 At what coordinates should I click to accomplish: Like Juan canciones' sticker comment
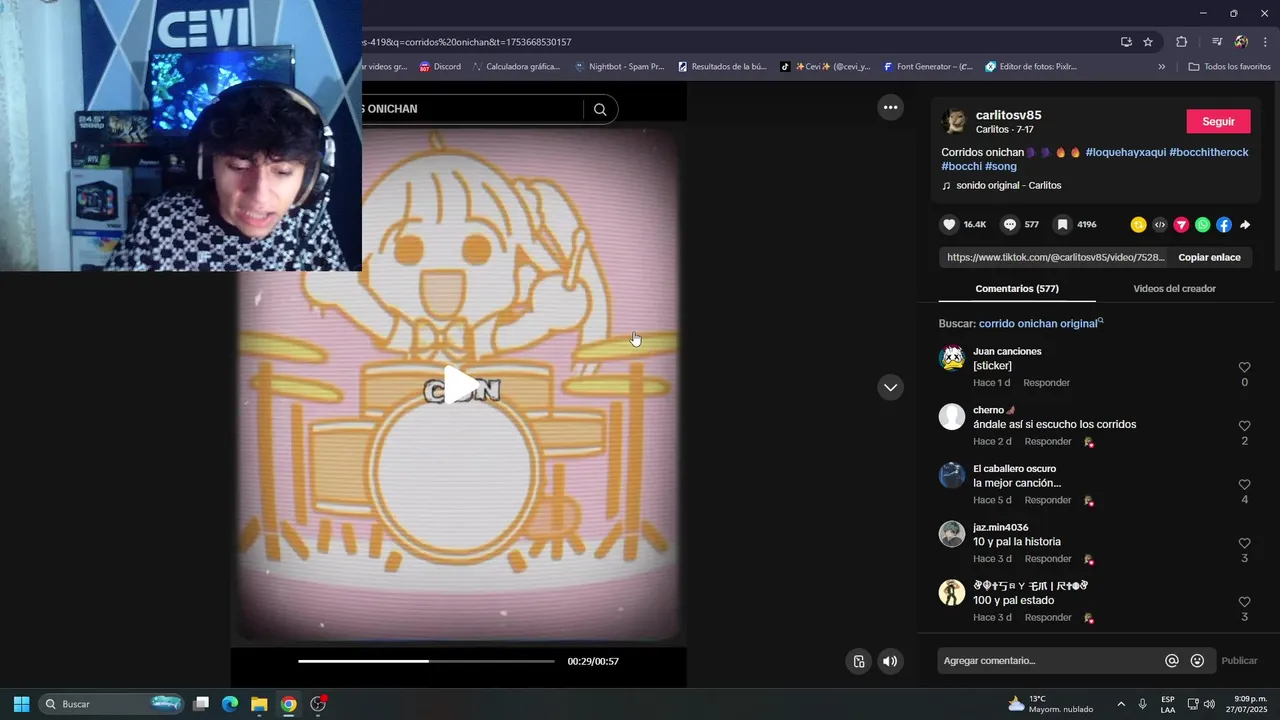[1244, 367]
